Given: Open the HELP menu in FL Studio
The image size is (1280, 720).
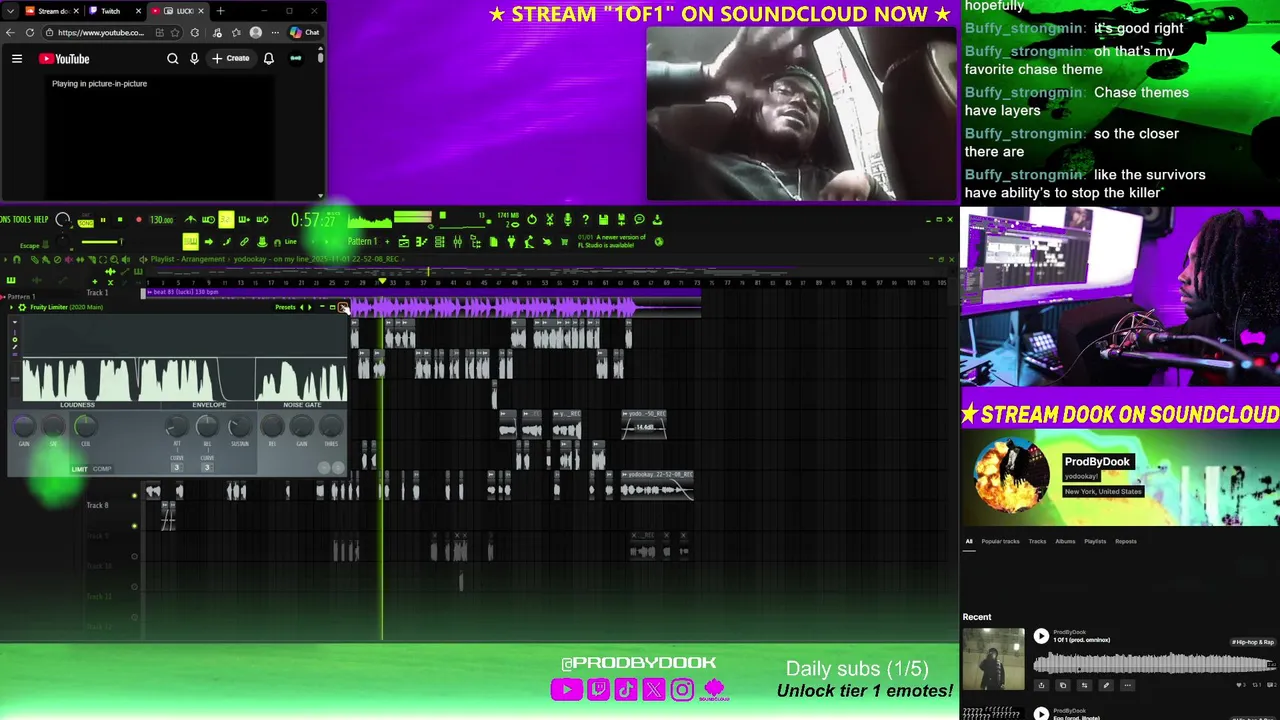Looking at the screenshot, I should tap(41, 220).
